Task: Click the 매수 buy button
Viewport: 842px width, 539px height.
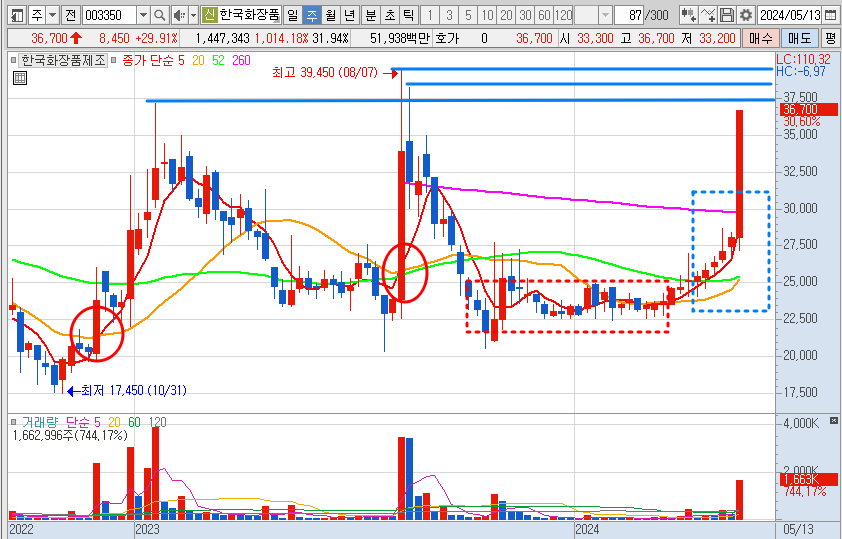Action: (x=761, y=38)
